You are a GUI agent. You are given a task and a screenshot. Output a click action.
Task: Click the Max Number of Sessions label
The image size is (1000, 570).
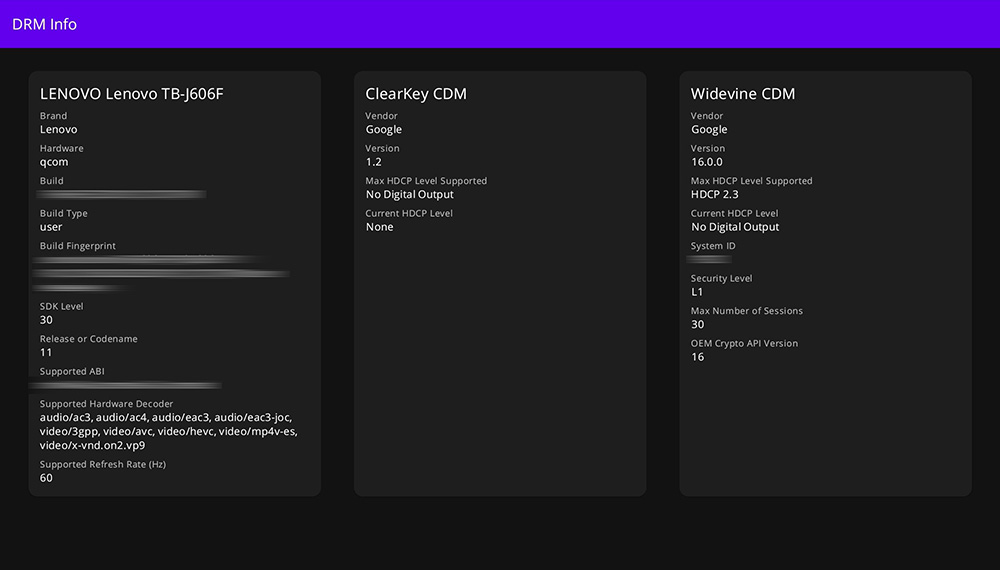point(747,311)
